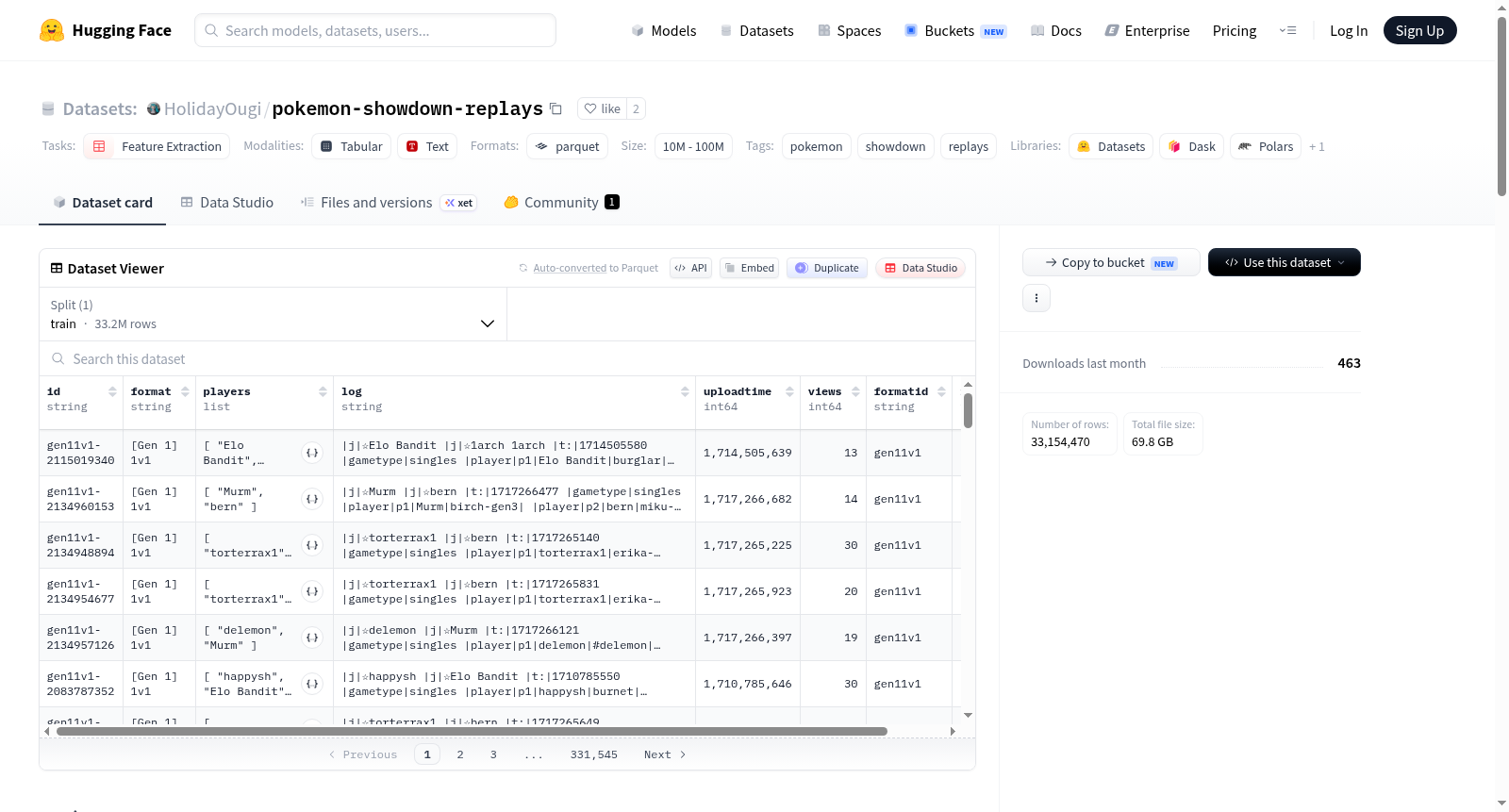Click the Duplicate button
This screenshot has width=1509, height=812.
point(827,268)
